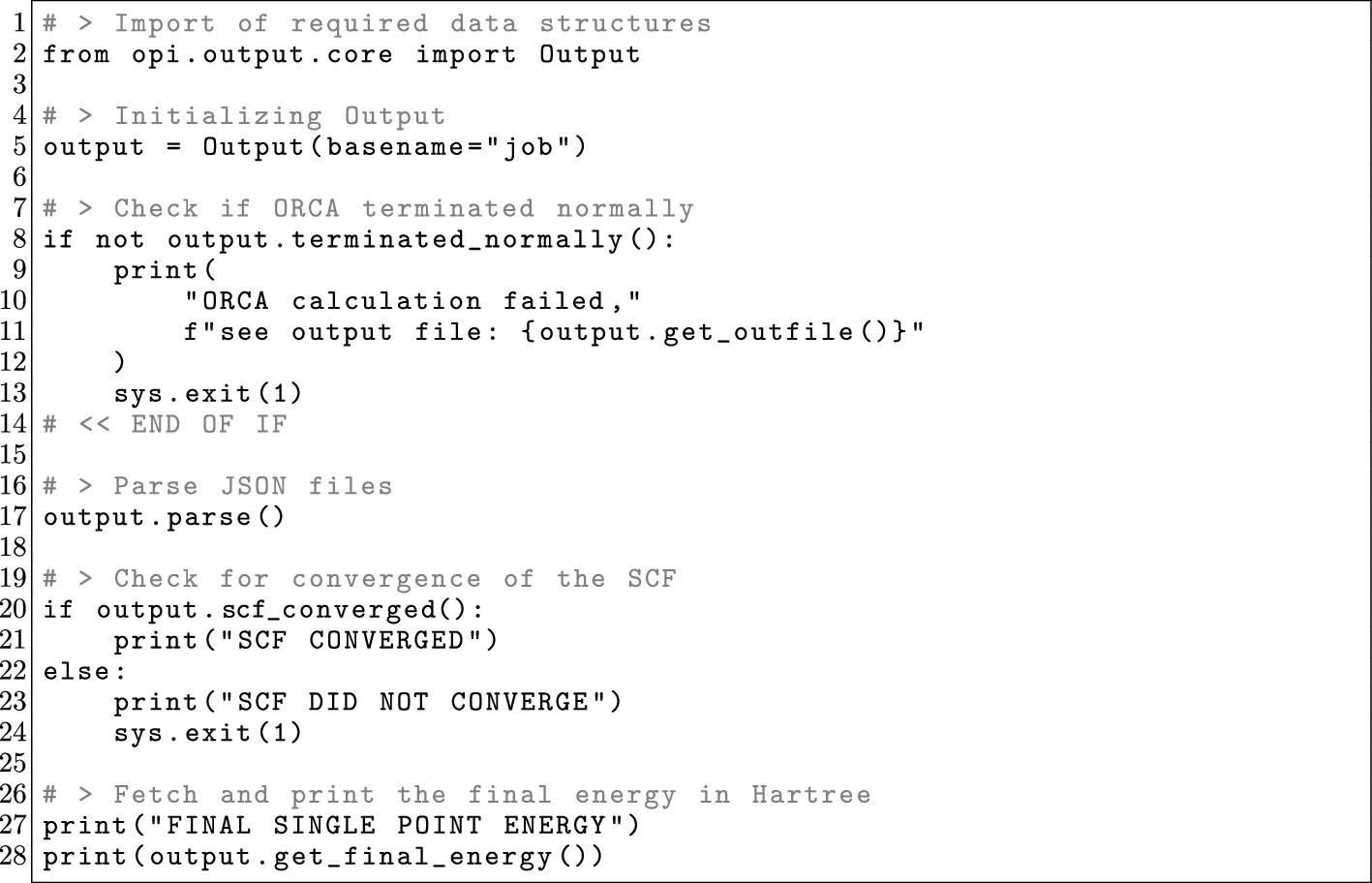Click the output.parse() call
The height and width of the screenshot is (883, 1372).
(165, 517)
